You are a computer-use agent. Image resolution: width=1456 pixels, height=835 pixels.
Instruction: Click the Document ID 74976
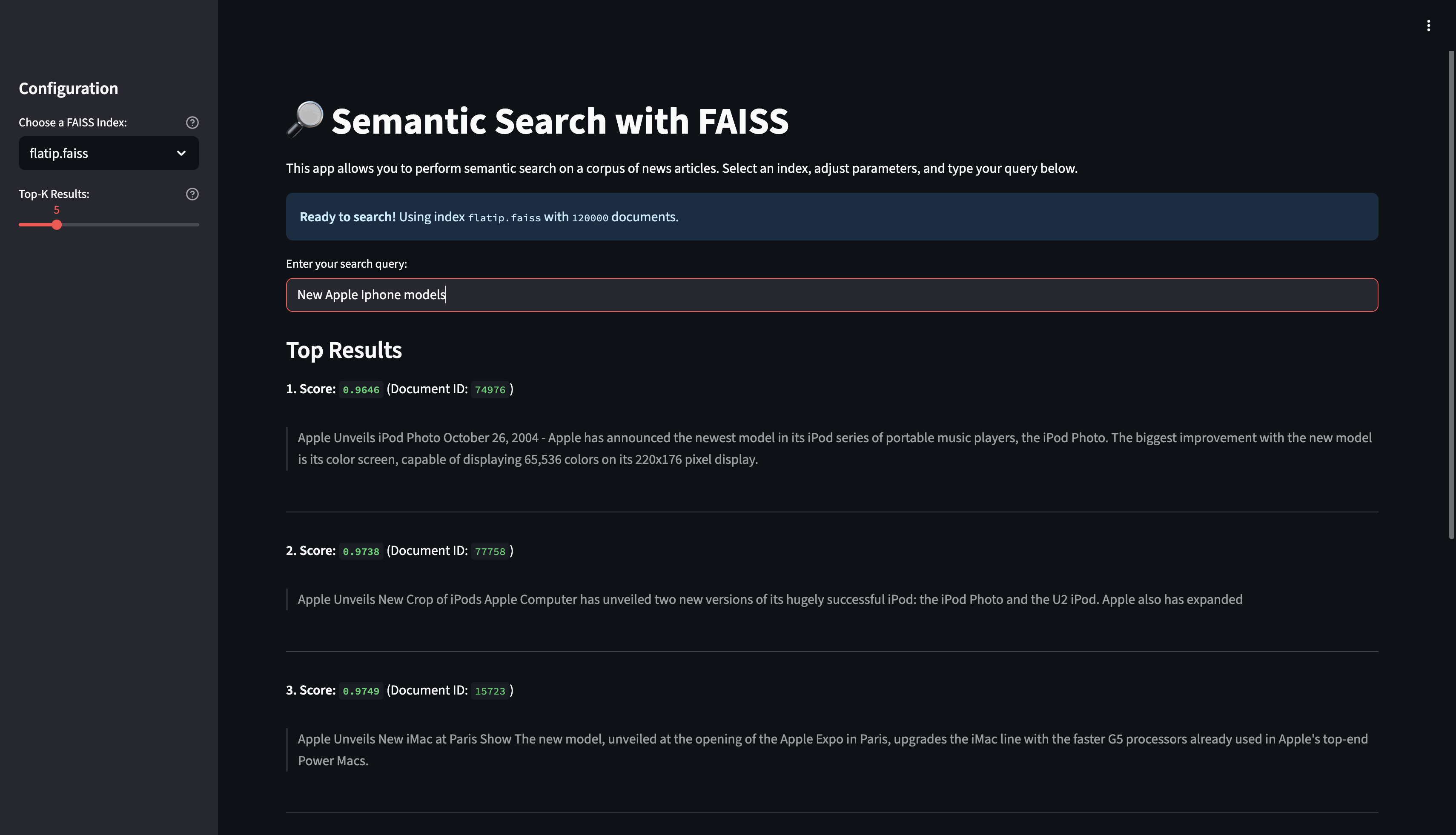[x=490, y=389]
